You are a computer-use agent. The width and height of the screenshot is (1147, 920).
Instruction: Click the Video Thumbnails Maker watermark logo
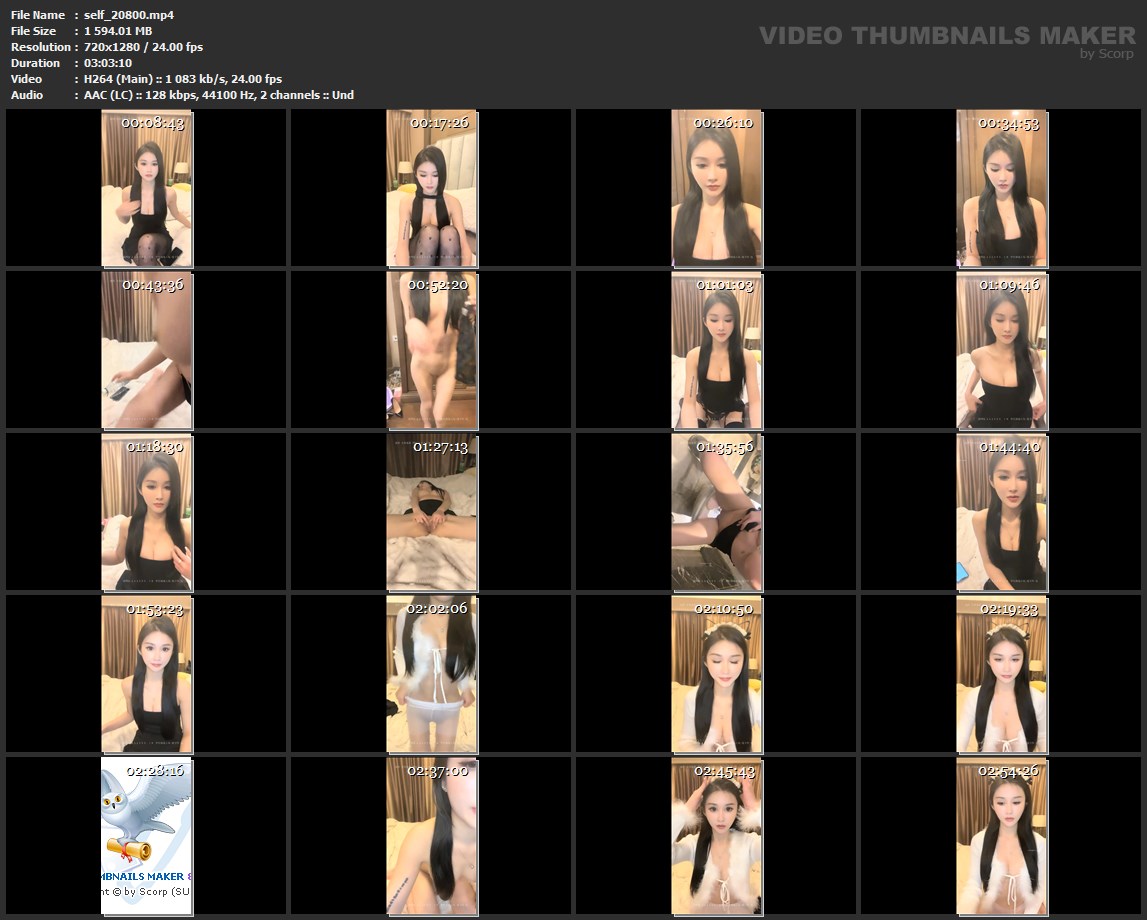(x=946, y=36)
